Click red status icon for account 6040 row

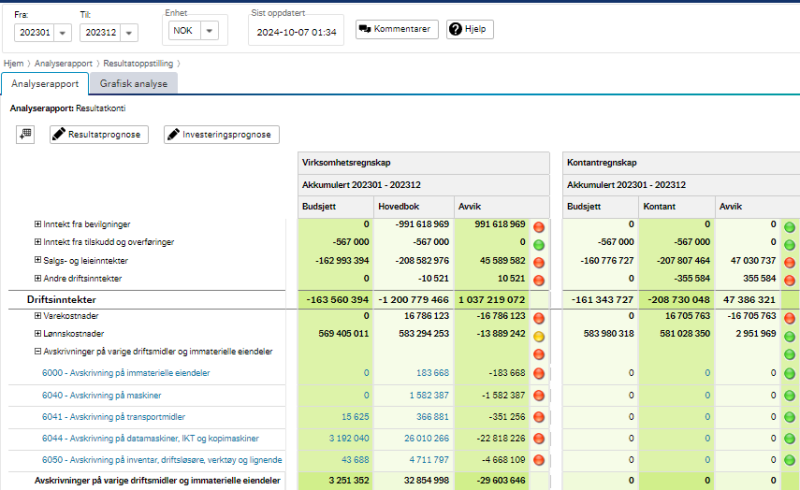click(539, 395)
